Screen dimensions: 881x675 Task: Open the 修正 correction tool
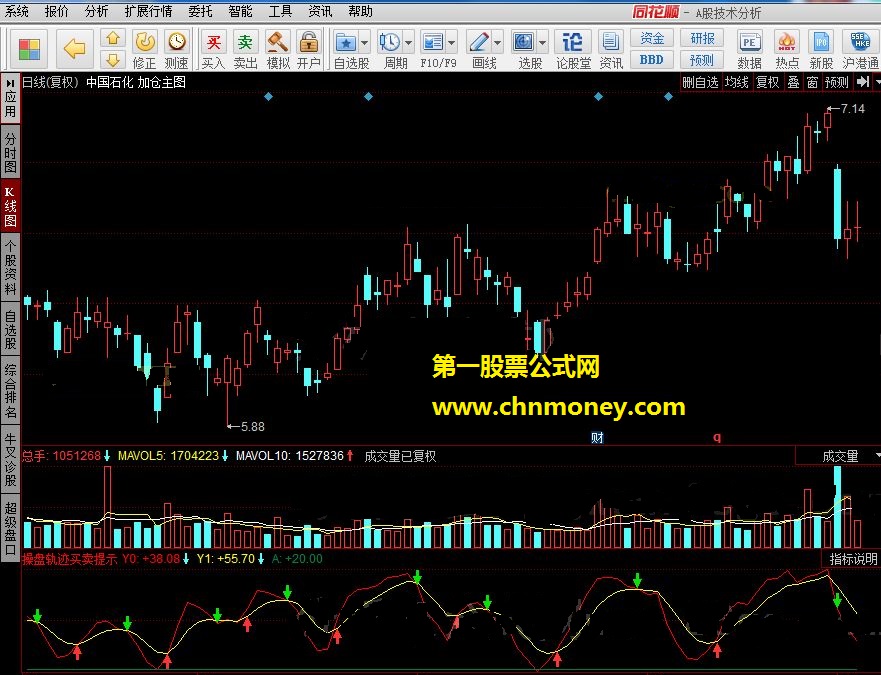coord(145,48)
